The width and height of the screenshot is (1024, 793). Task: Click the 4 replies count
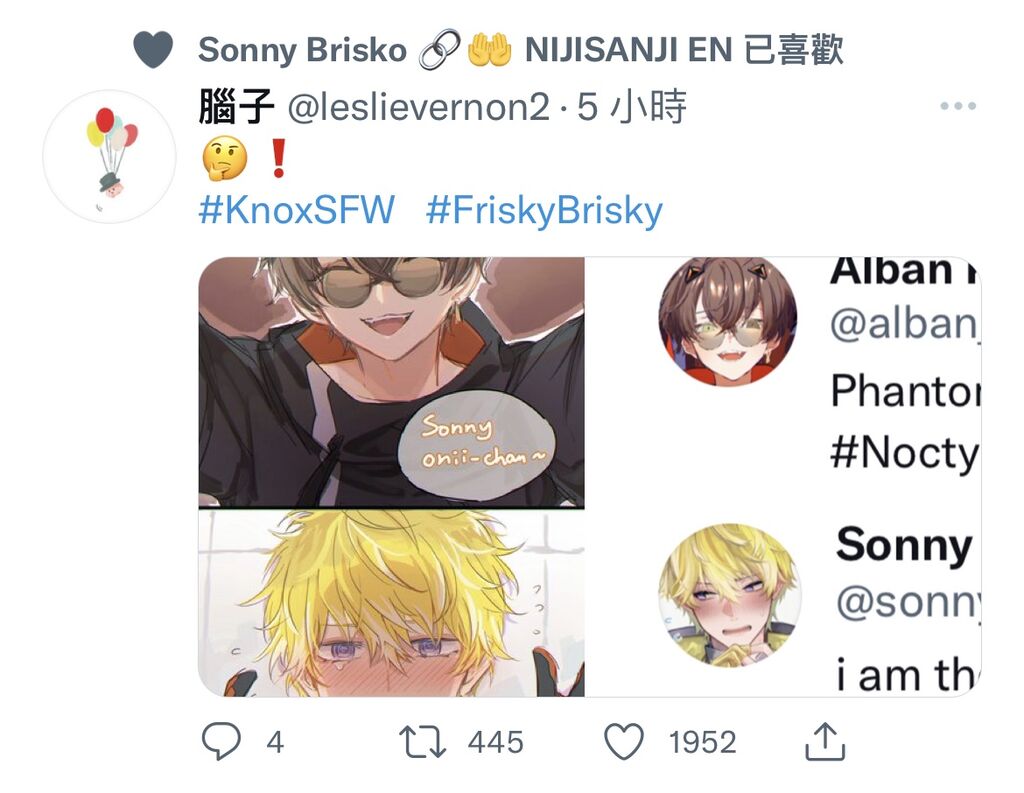[275, 743]
